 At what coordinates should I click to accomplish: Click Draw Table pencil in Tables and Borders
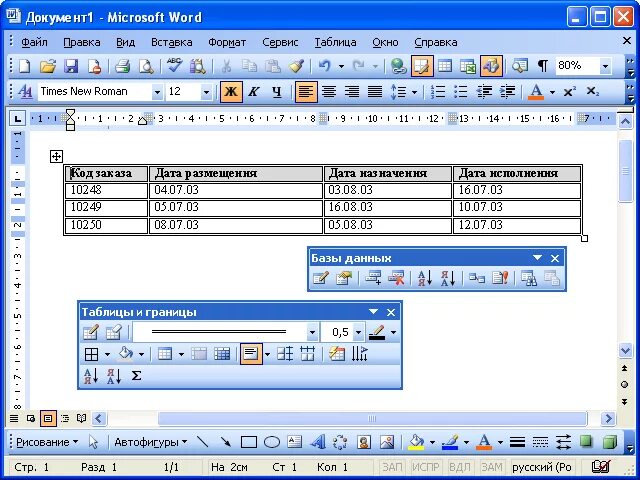pyautogui.click(x=91, y=332)
